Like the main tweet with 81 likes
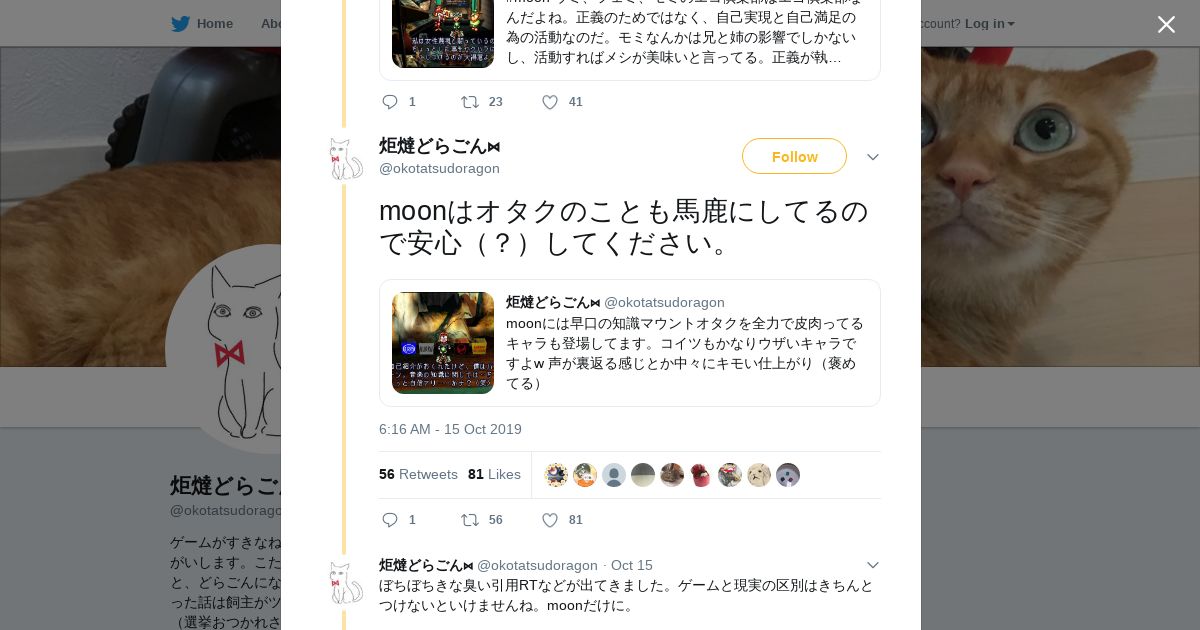 (x=550, y=520)
